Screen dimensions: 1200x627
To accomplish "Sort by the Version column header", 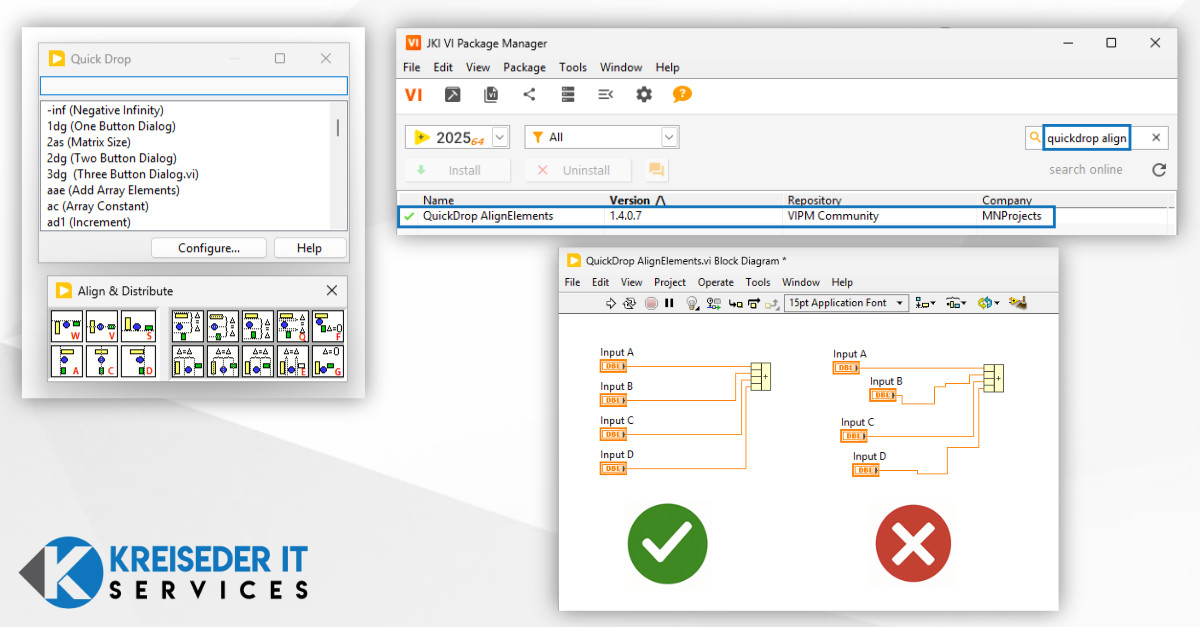I will 638,200.
